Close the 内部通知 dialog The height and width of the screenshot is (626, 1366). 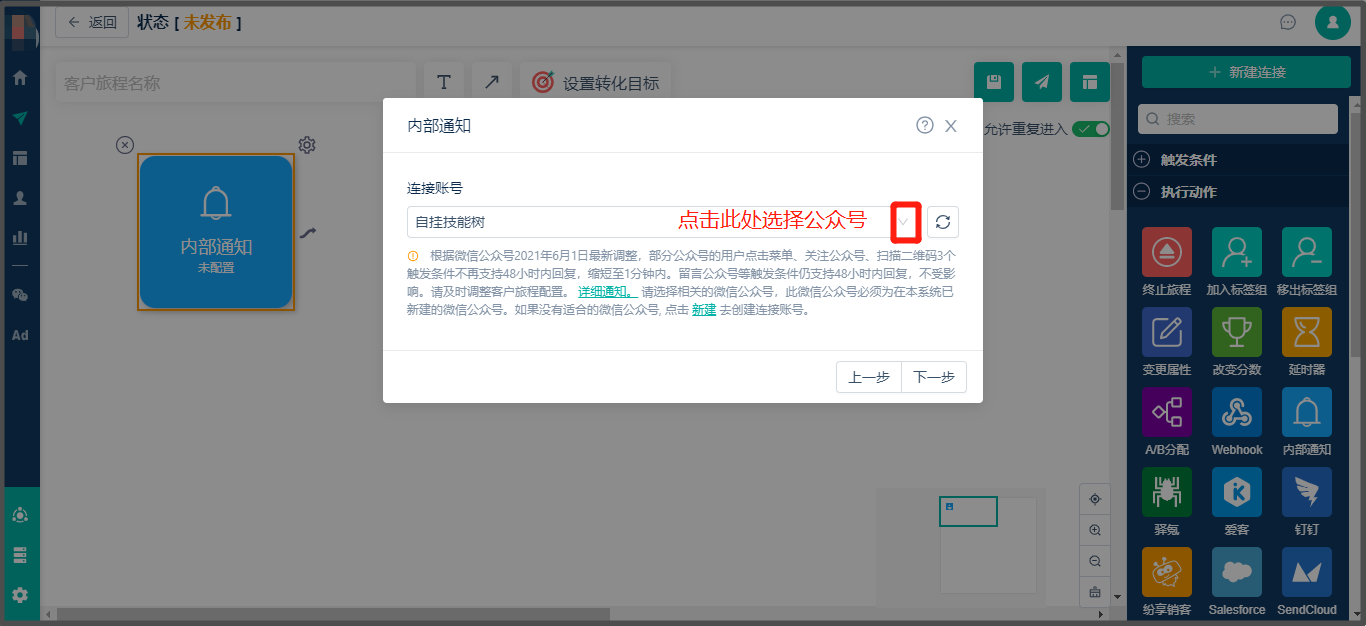pyautogui.click(x=951, y=126)
